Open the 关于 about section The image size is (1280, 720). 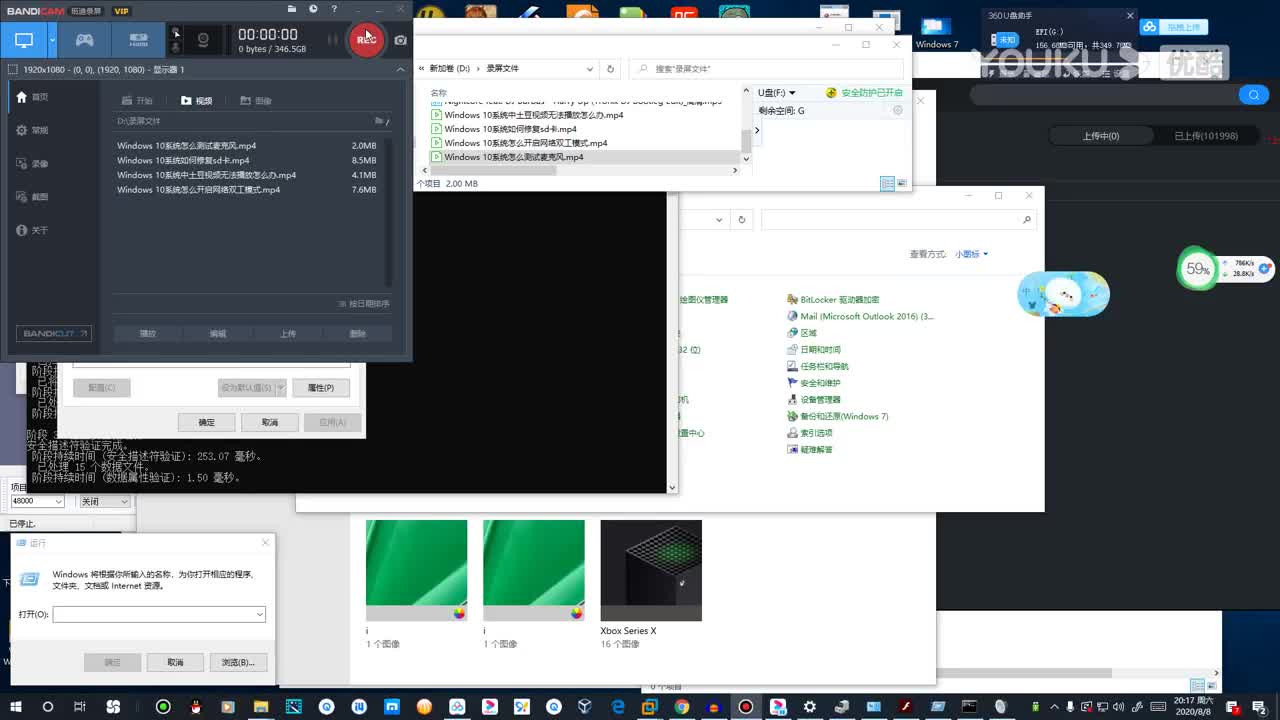(32, 230)
